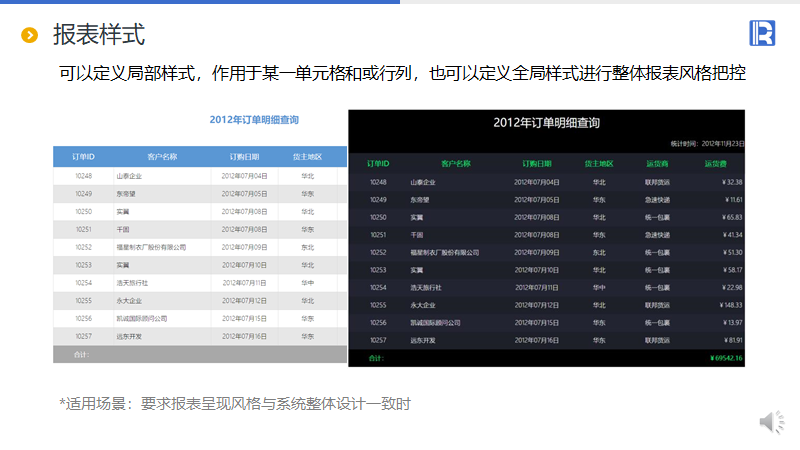The width and height of the screenshot is (800, 450).
Task: Click the speaker audio icon
Action: pos(772,421)
